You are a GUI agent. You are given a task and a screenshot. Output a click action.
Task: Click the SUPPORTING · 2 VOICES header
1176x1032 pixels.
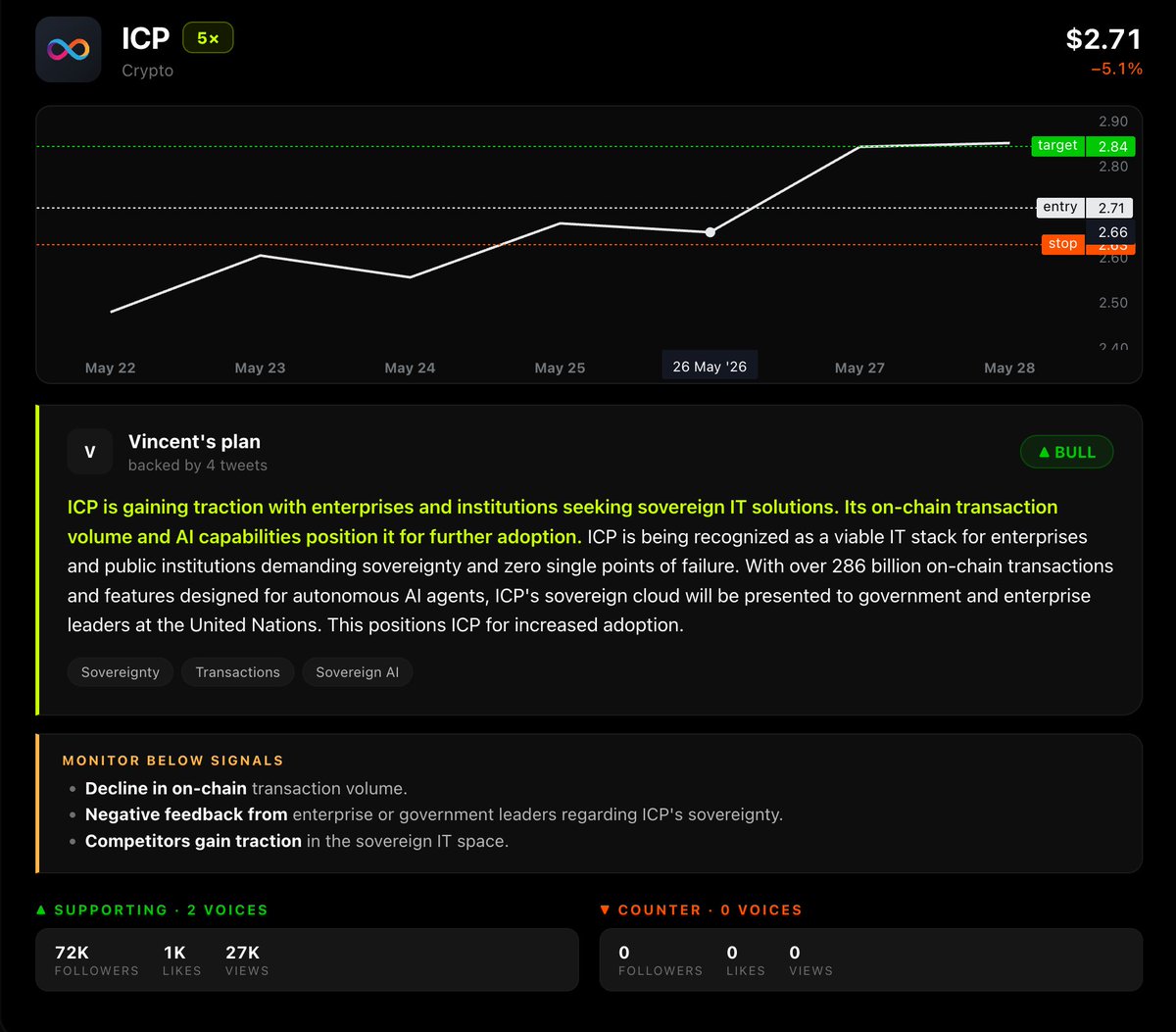(152, 909)
